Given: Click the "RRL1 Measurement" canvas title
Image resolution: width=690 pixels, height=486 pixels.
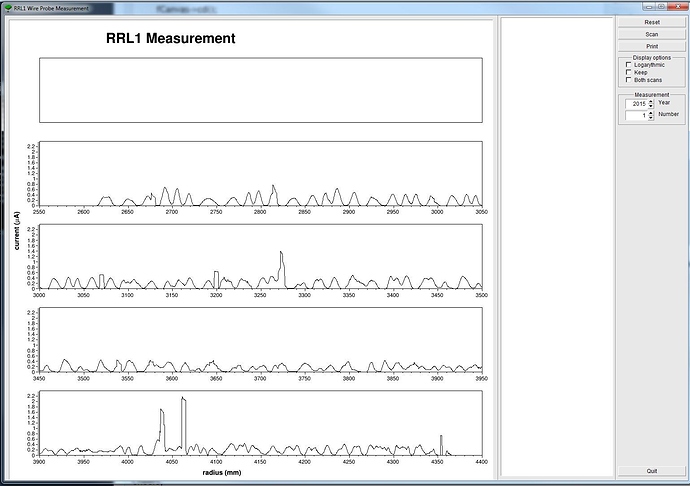Looking at the screenshot, I should 170,40.
